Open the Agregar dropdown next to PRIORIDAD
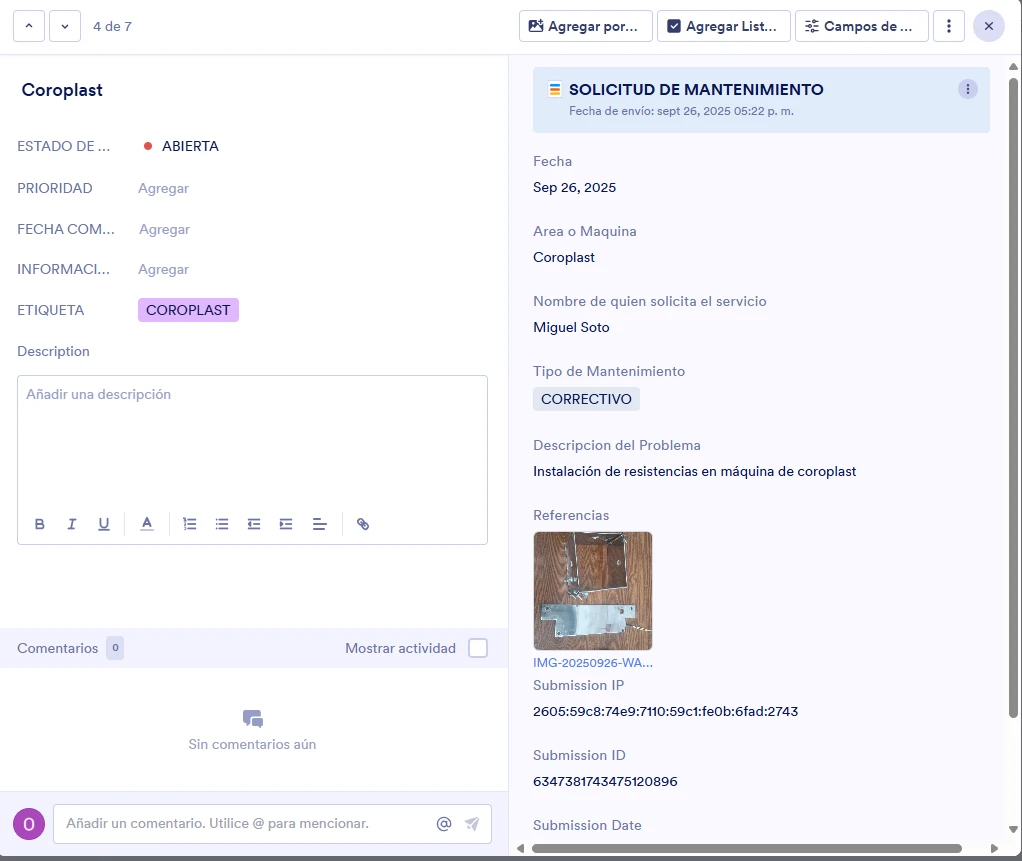1022x861 pixels. [x=163, y=188]
